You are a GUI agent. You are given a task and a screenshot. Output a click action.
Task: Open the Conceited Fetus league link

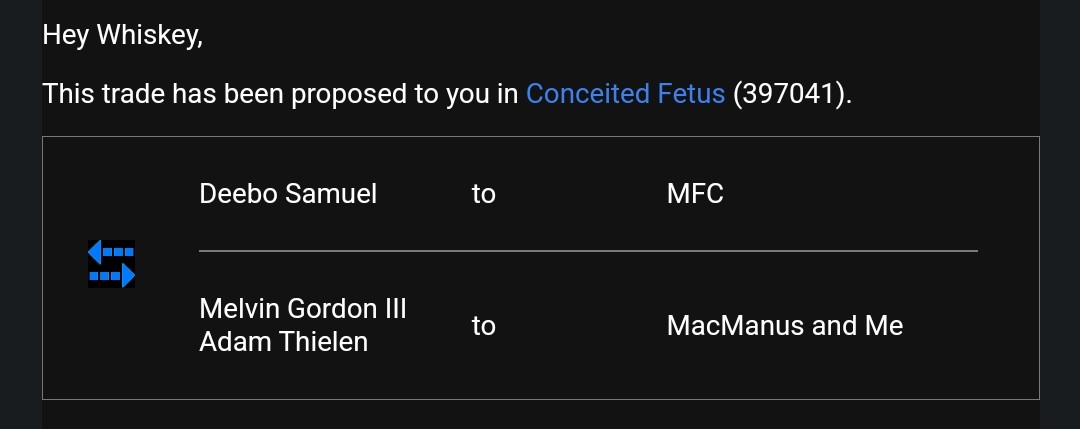pyautogui.click(x=625, y=94)
